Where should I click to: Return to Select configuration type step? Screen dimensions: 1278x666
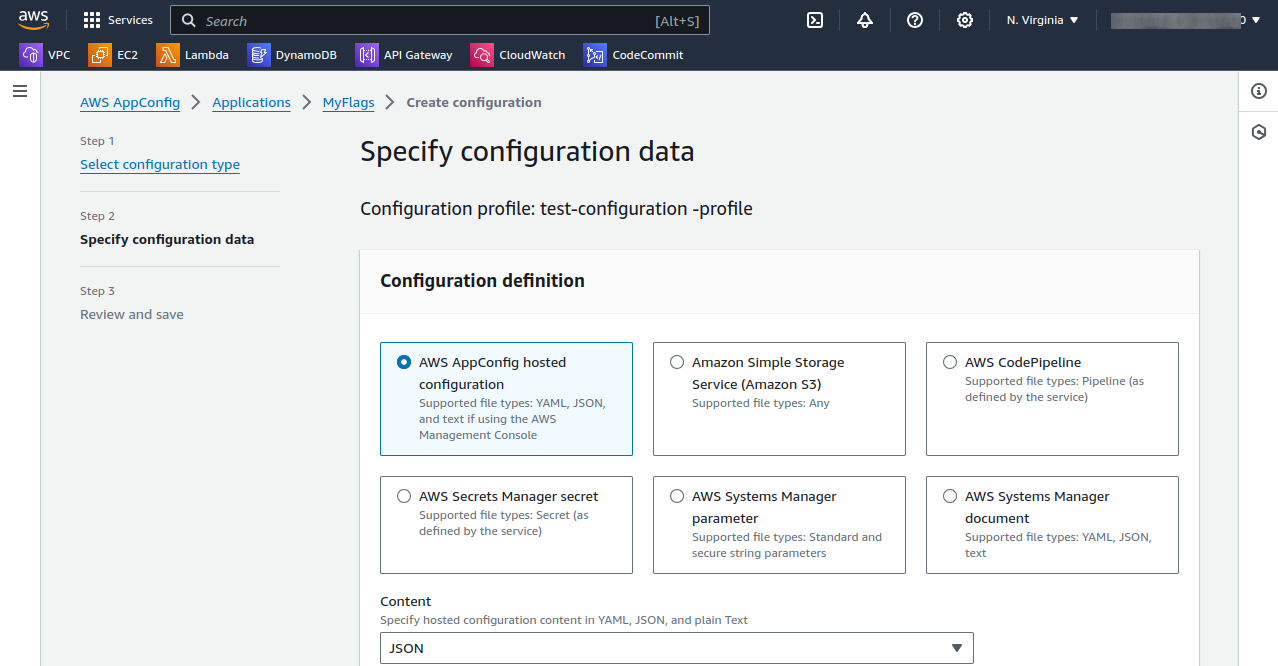coord(160,164)
